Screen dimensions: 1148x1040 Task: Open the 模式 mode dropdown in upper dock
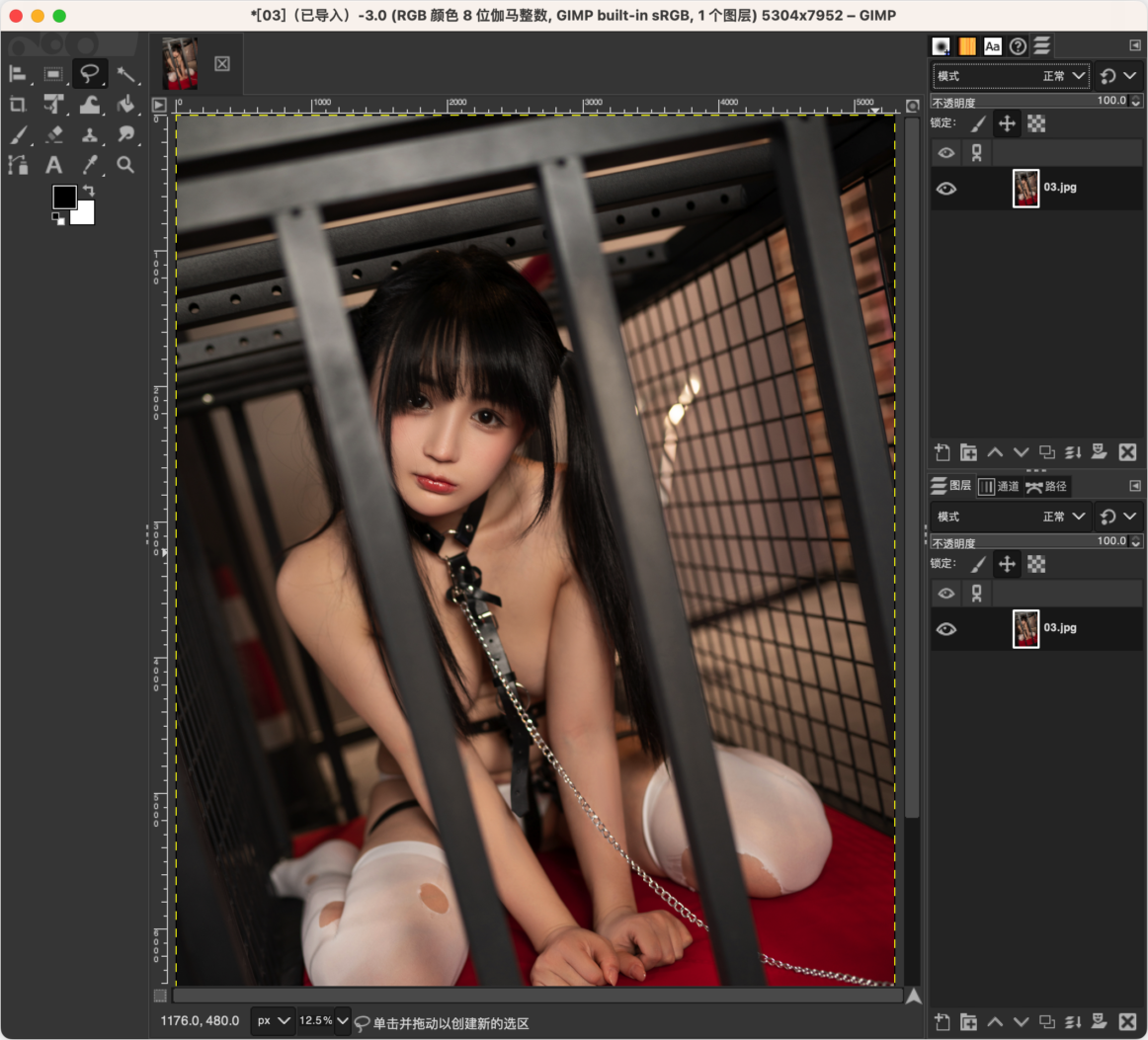[x=1011, y=75]
